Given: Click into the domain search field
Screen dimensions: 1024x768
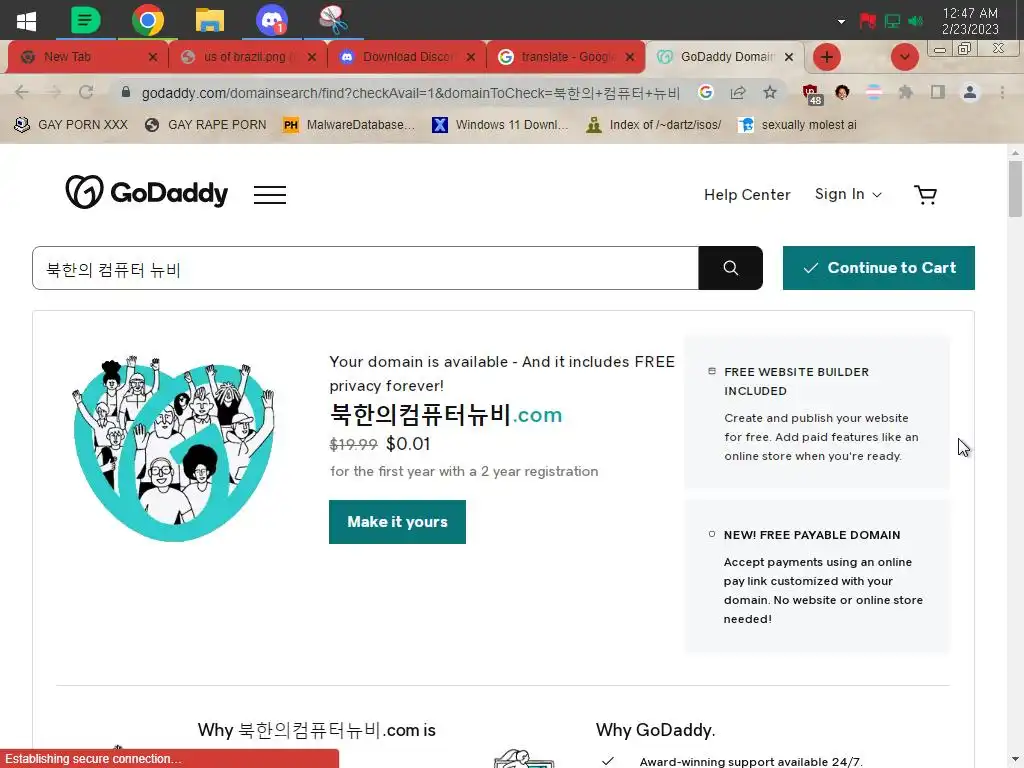Looking at the screenshot, I should (x=365, y=268).
